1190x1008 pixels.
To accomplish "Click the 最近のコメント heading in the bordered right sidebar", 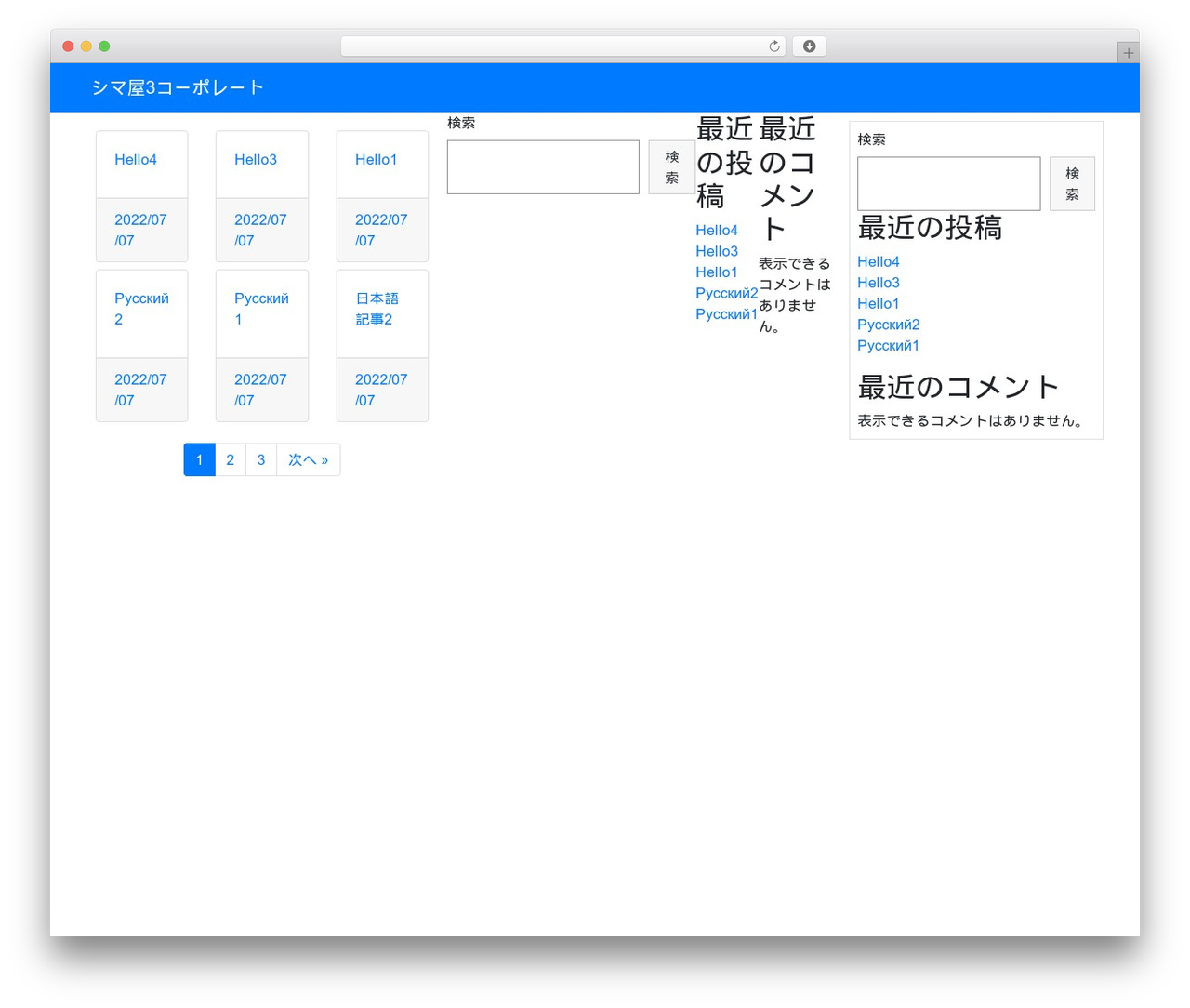I will pos(959,387).
